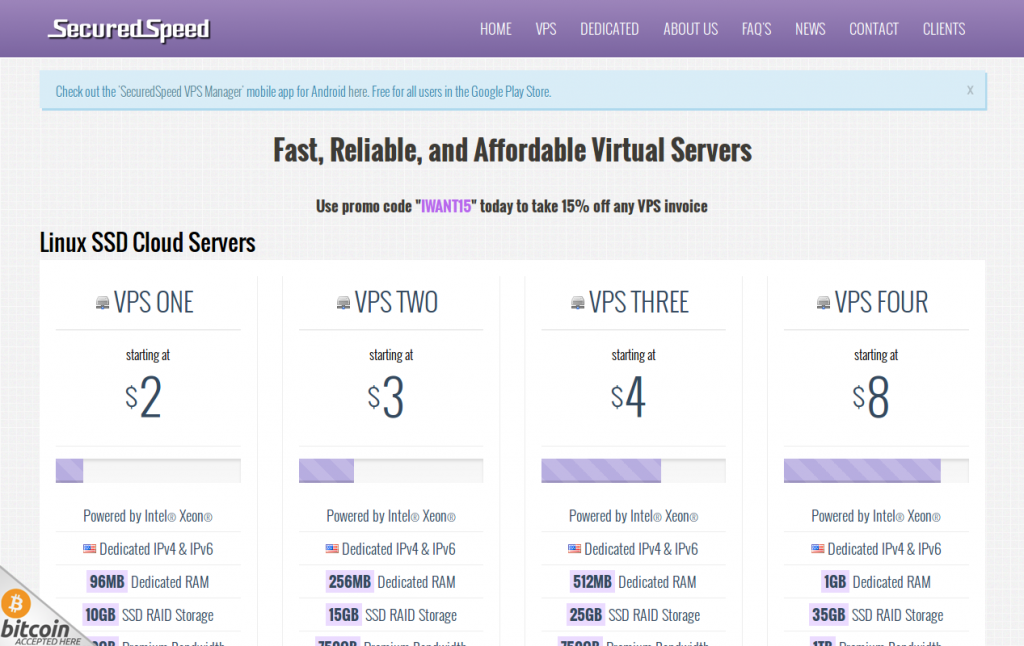Click the US flag in VPS TWO
1024x646 pixels.
click(332, 549)
